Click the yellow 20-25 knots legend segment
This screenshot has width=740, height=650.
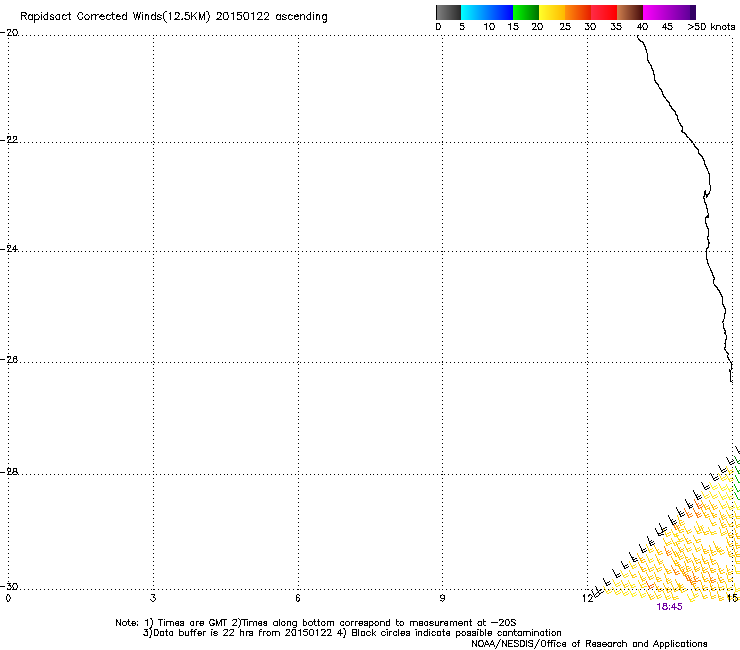(552, 12)
